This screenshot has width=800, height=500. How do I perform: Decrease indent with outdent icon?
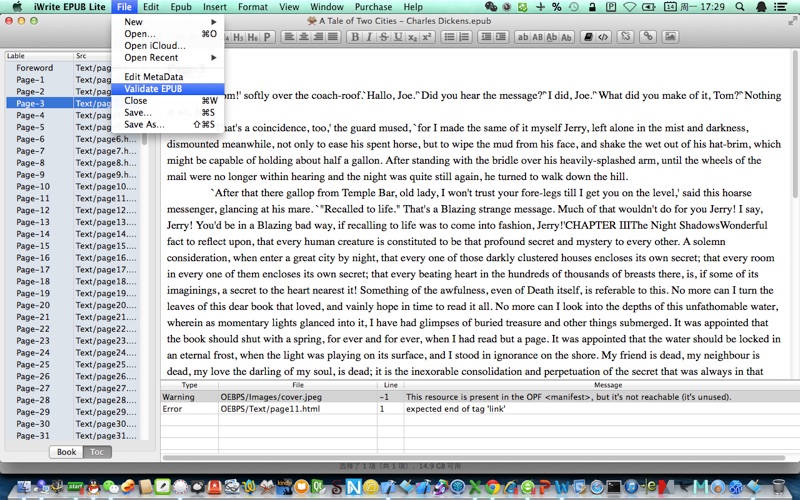coord(486,37)
